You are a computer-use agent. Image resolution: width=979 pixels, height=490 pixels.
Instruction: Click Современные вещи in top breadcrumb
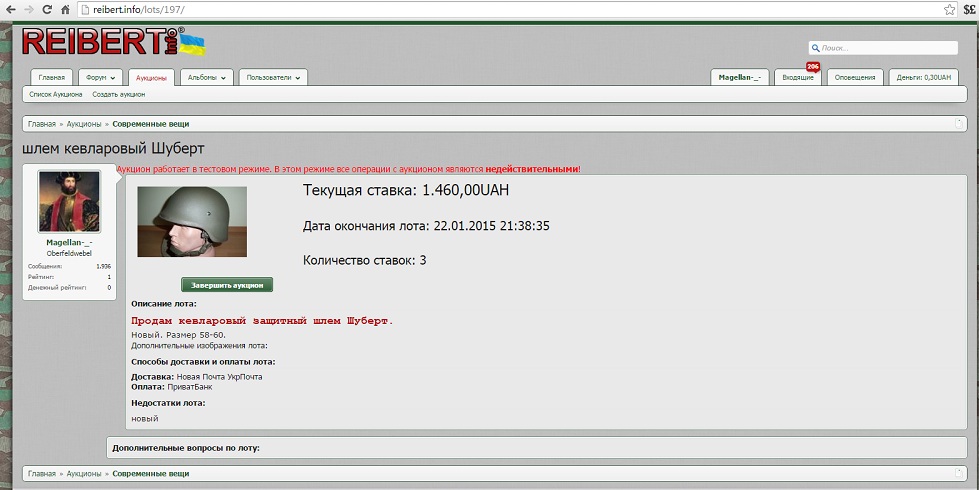click(150, 124)
